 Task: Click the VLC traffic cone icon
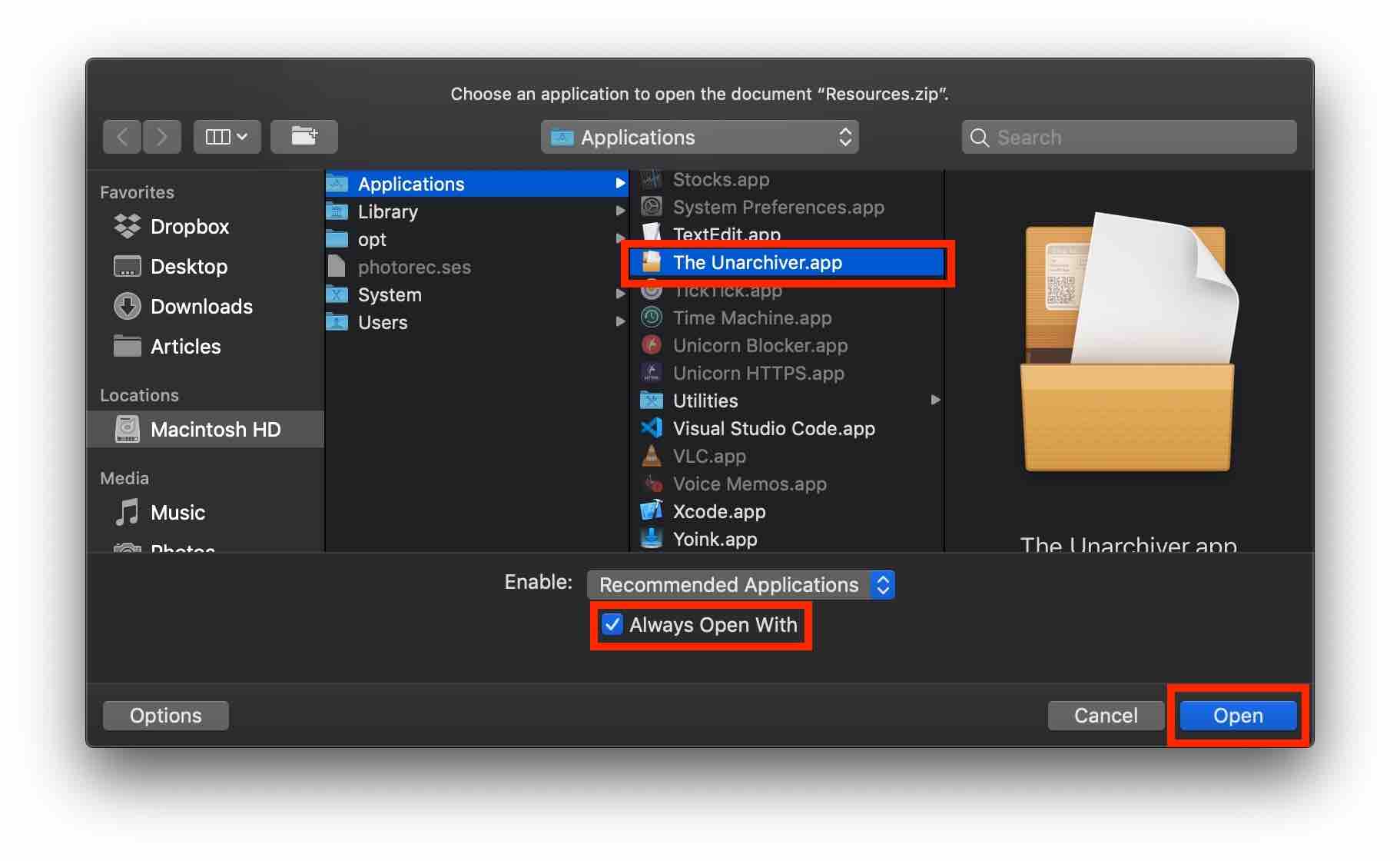click(652, 455)
